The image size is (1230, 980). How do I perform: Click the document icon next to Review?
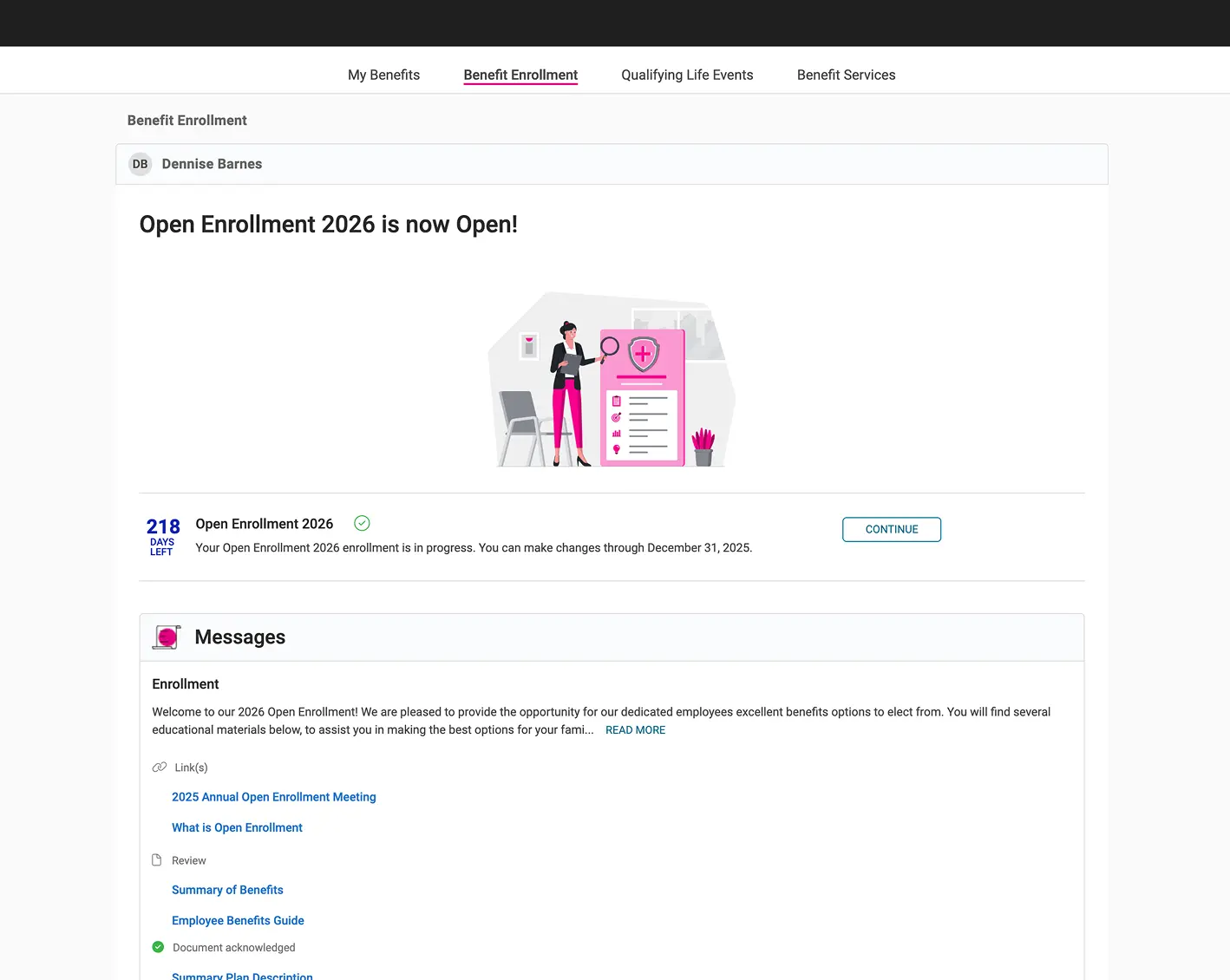[x=158, y=859]
